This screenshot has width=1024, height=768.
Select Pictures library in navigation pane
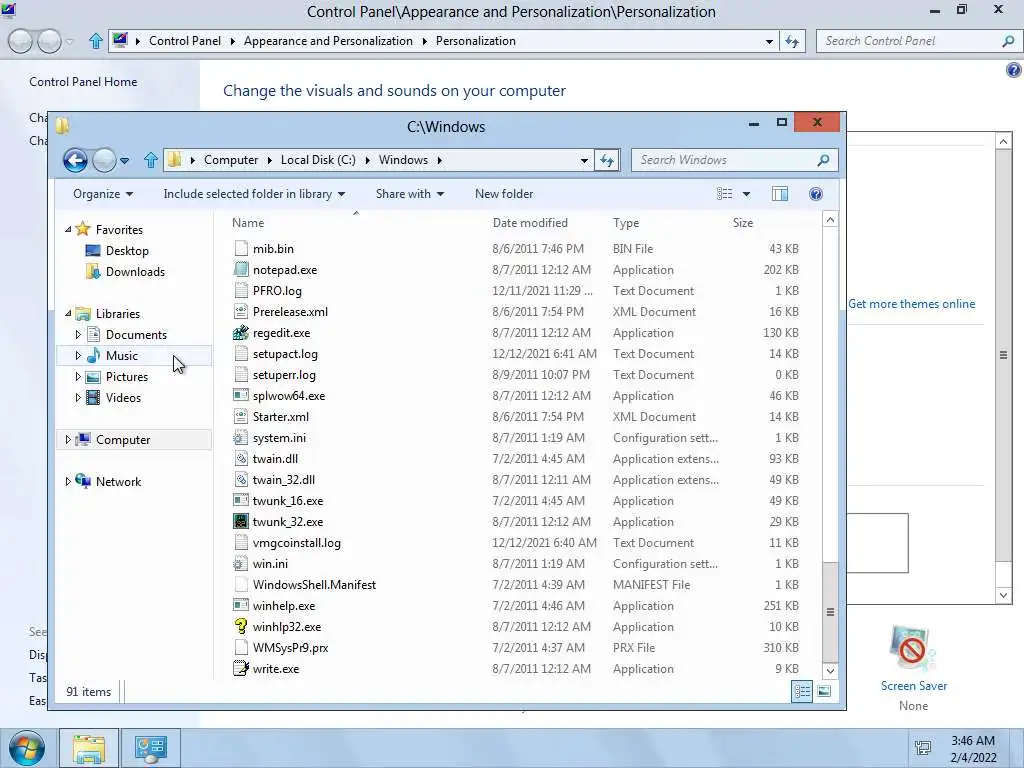(127, 377)
